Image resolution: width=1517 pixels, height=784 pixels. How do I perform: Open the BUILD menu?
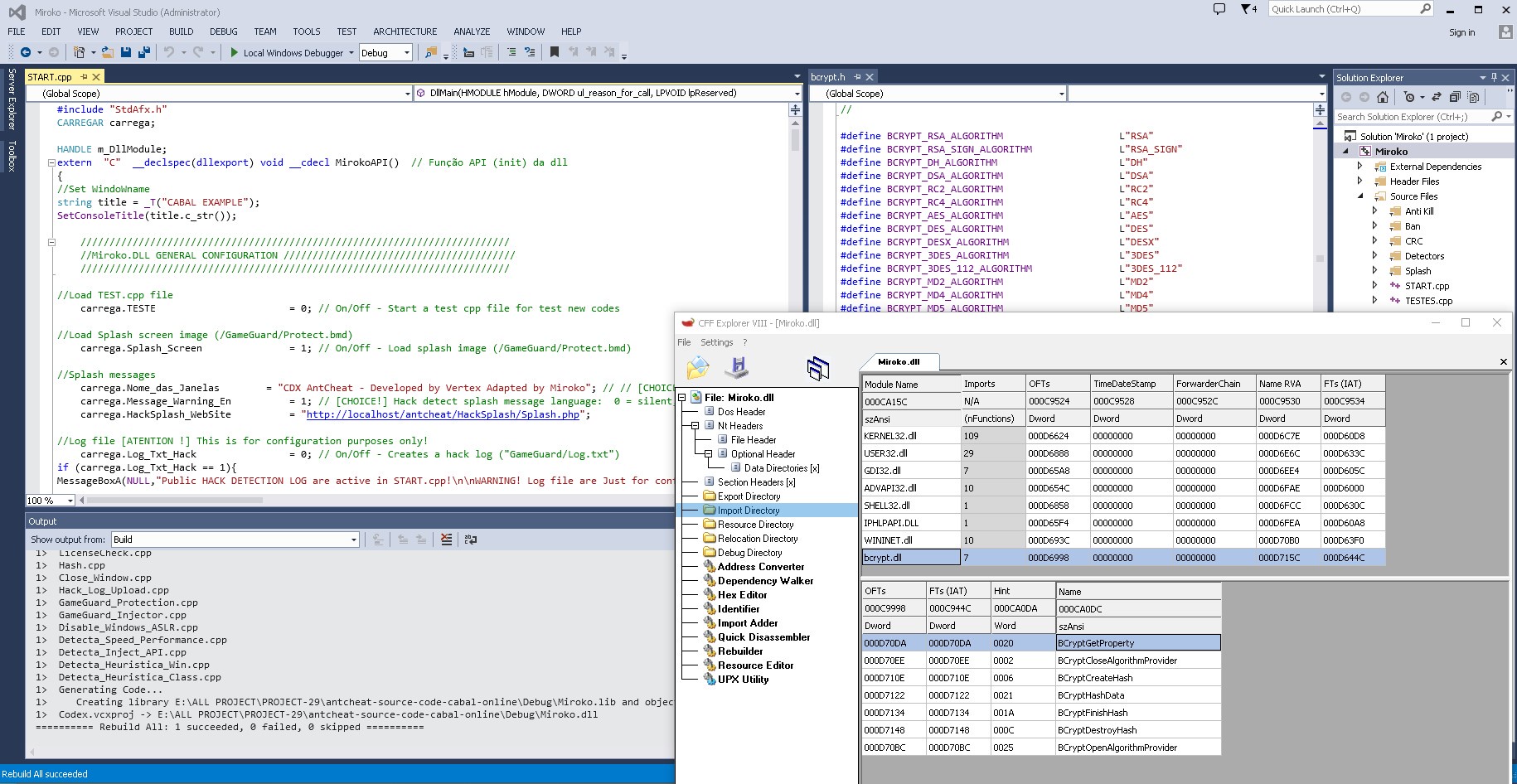[181, 31]
